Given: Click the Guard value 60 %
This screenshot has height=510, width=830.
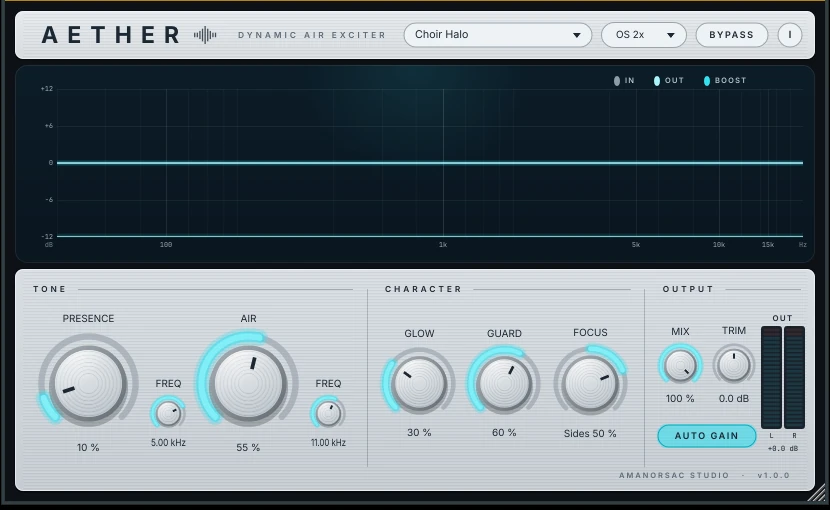Looking at the screenshot, I should click(504, 433).
